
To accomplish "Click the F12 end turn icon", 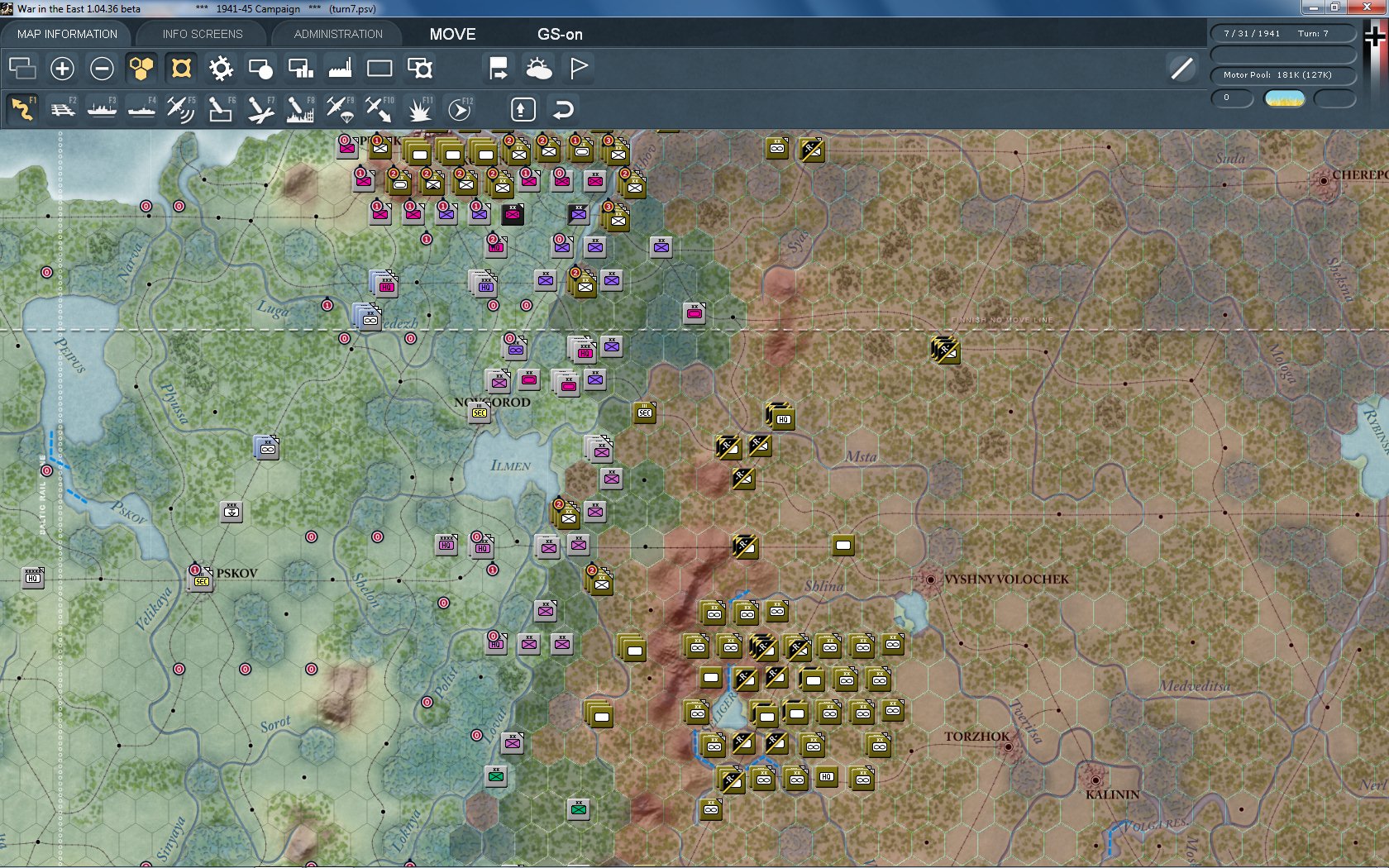I will click(x=460, y=109).
